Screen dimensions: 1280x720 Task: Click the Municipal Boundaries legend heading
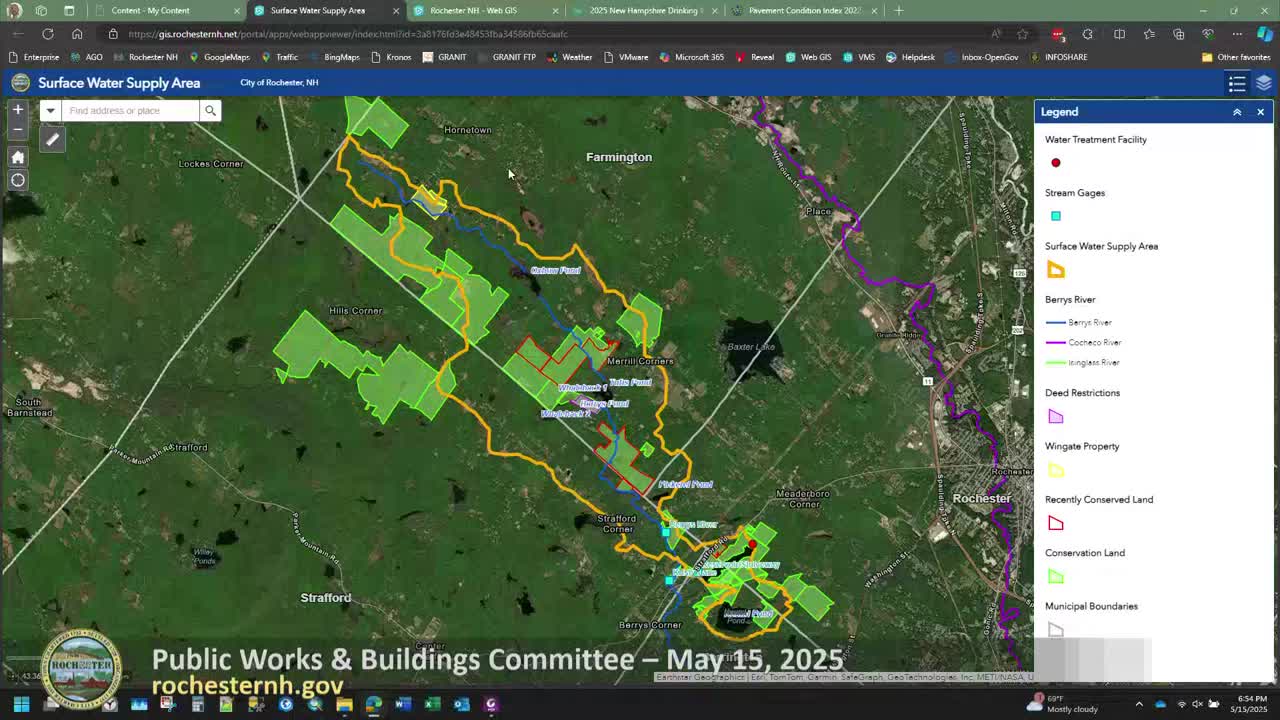1091,606
